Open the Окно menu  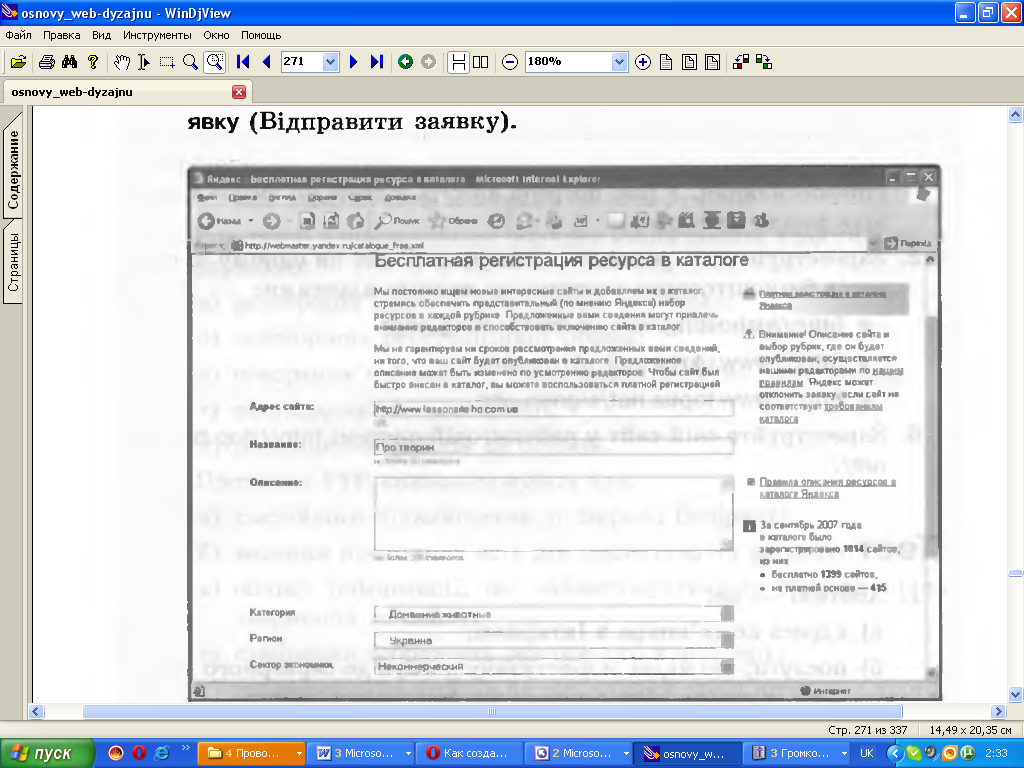(216, 35)
